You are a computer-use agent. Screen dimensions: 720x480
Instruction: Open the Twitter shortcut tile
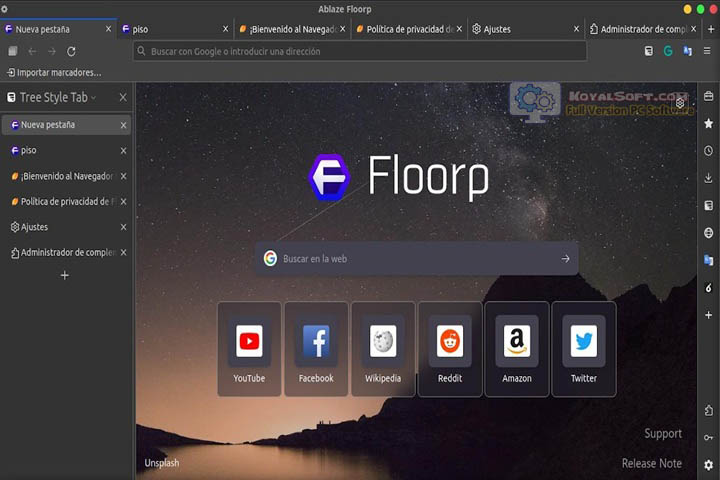[x=584, y=349]
